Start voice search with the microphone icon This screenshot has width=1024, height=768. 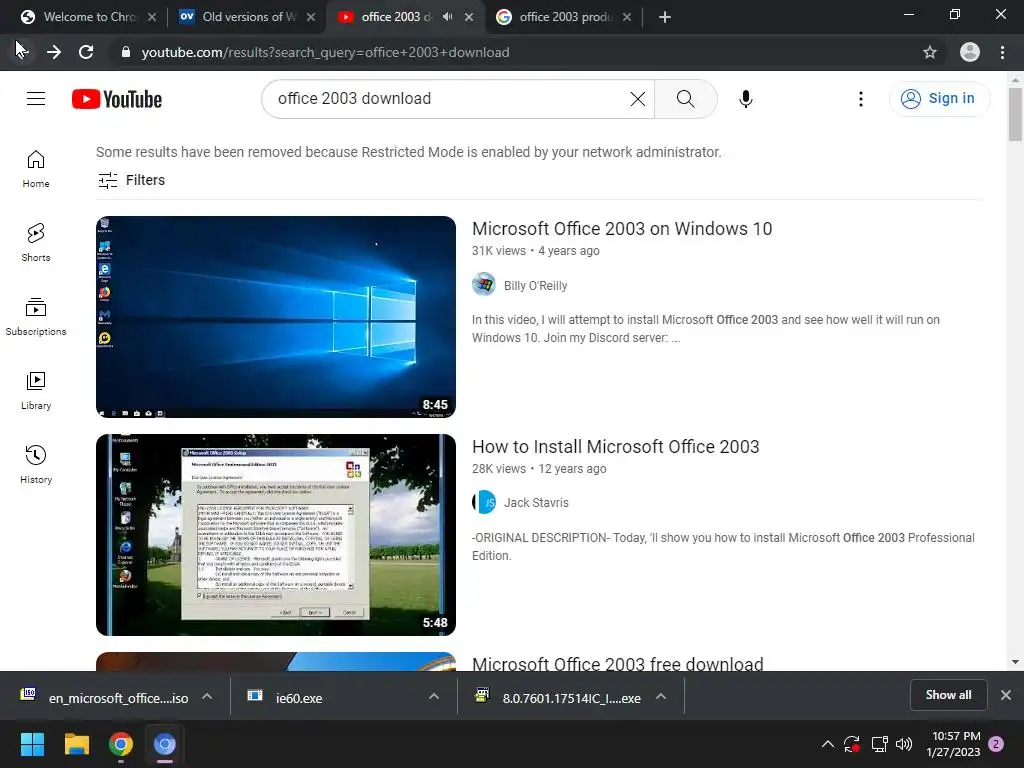coord(746,99)
